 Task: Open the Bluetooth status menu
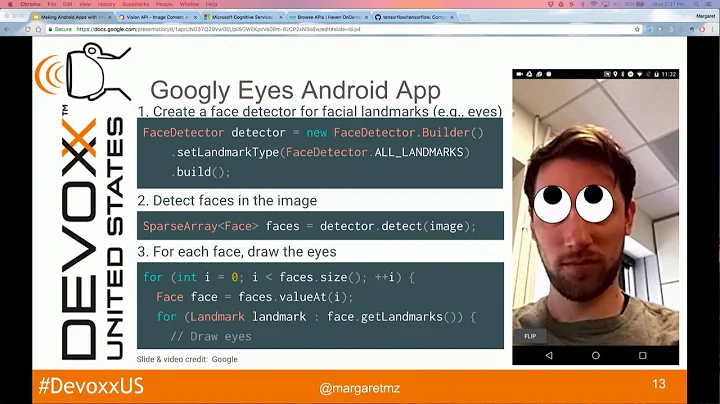583,4
